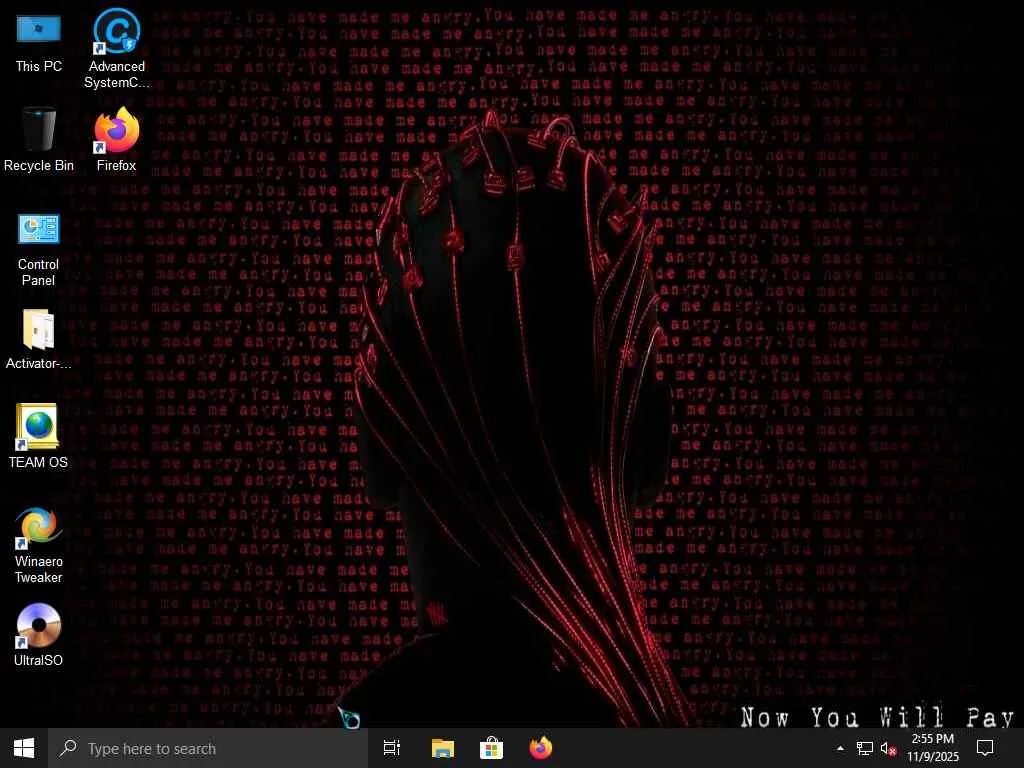Launch the Firefox desktop shortcut
The width and height of the screenshot is (1024, 768).
click(117, 140)
